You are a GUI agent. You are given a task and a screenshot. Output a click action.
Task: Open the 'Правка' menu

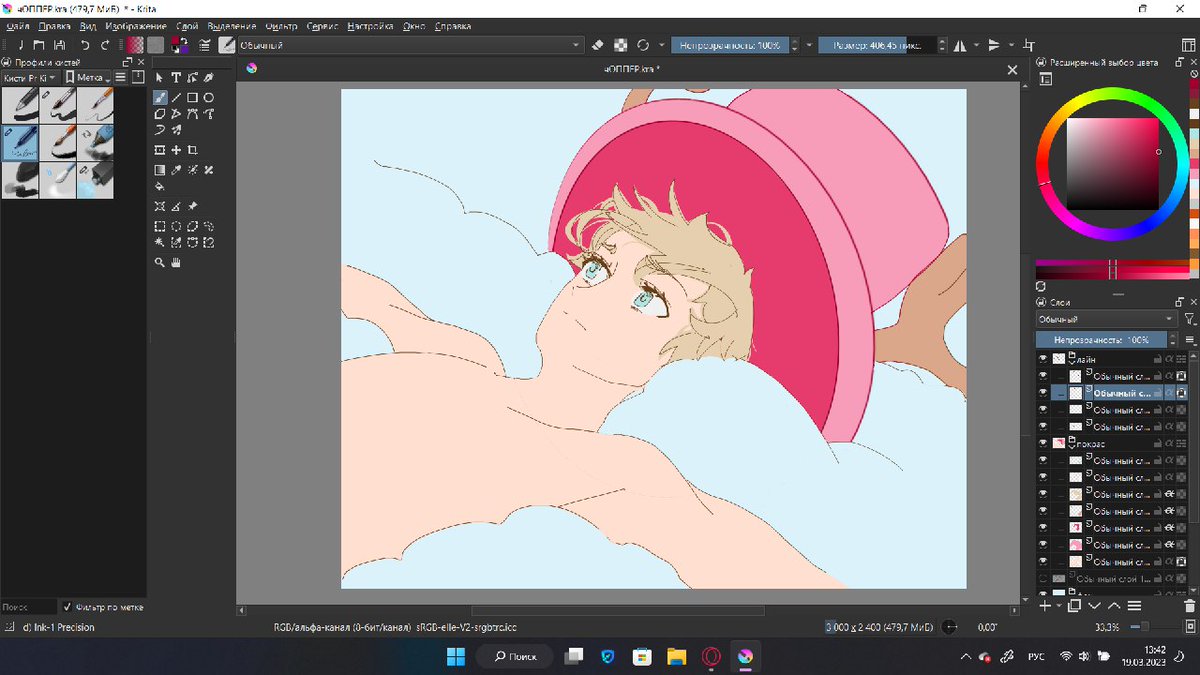(54, 26)
